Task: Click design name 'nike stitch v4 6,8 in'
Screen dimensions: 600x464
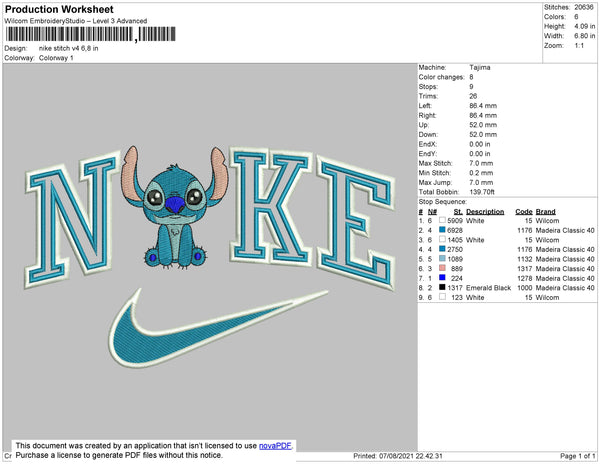Action: 68,48
